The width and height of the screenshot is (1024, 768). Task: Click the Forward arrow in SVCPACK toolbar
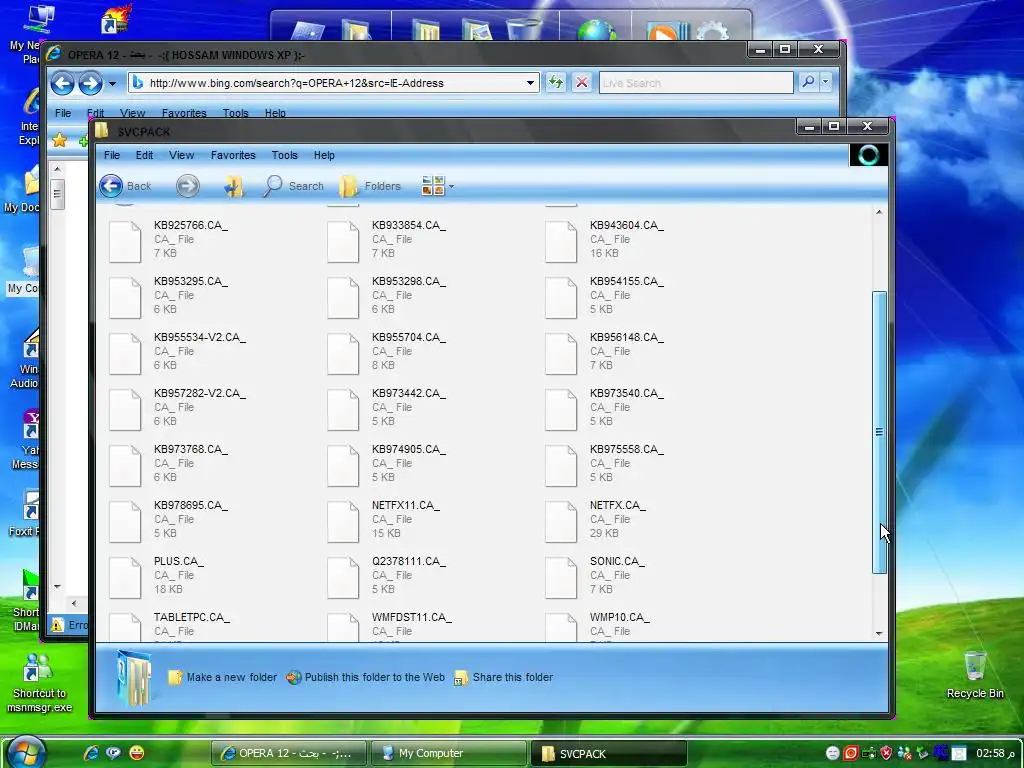(187, 186)
